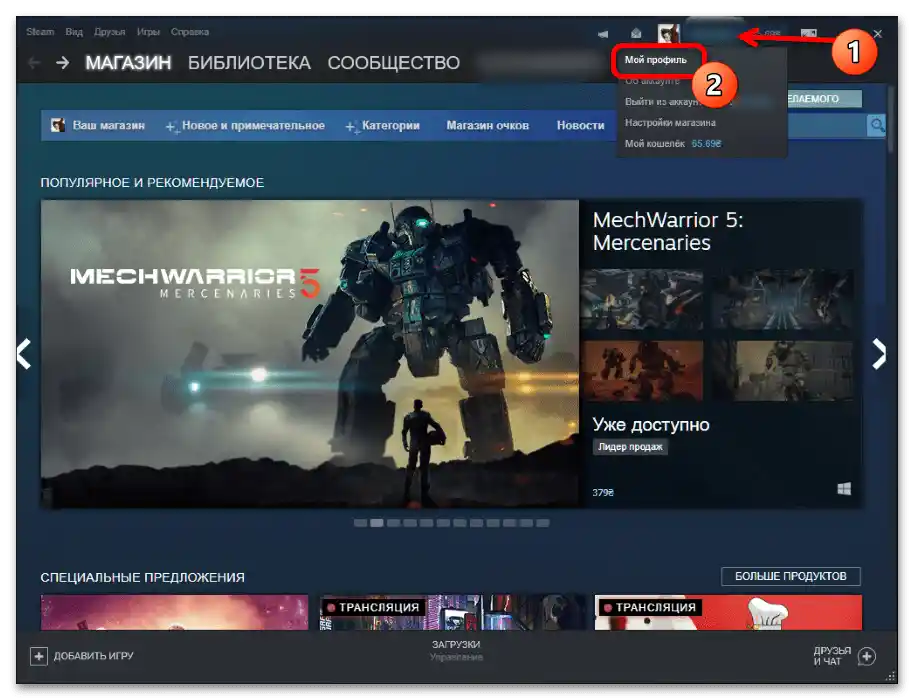Open the announcements megaphone icon
The height and width of the screenshot is (700, 914).
pyautogui.click(x=603, y=34)
